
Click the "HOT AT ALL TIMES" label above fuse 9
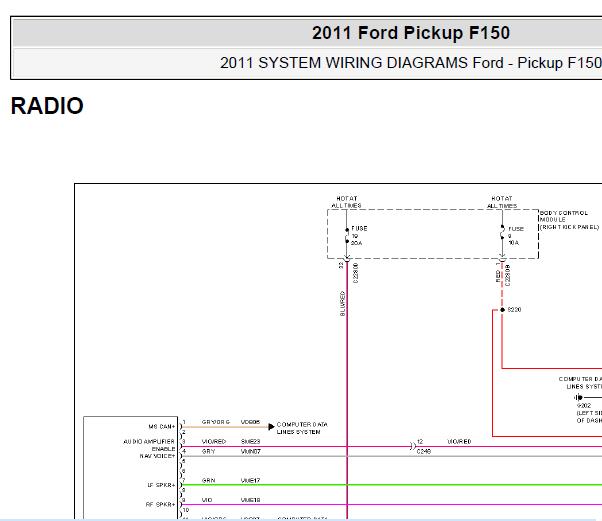[x=502, y=202]
